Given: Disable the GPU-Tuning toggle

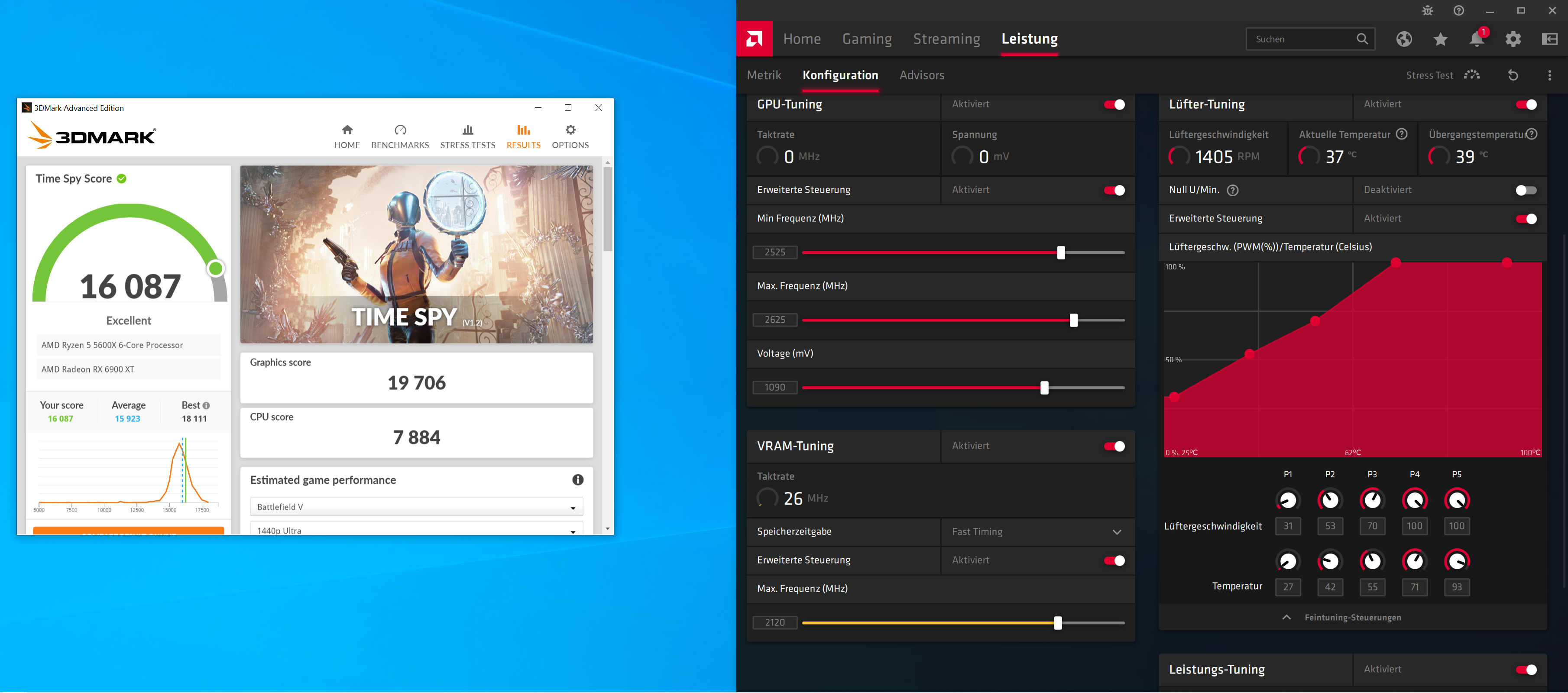Looking at the screenshot, I should click(x=1114, y=105).
